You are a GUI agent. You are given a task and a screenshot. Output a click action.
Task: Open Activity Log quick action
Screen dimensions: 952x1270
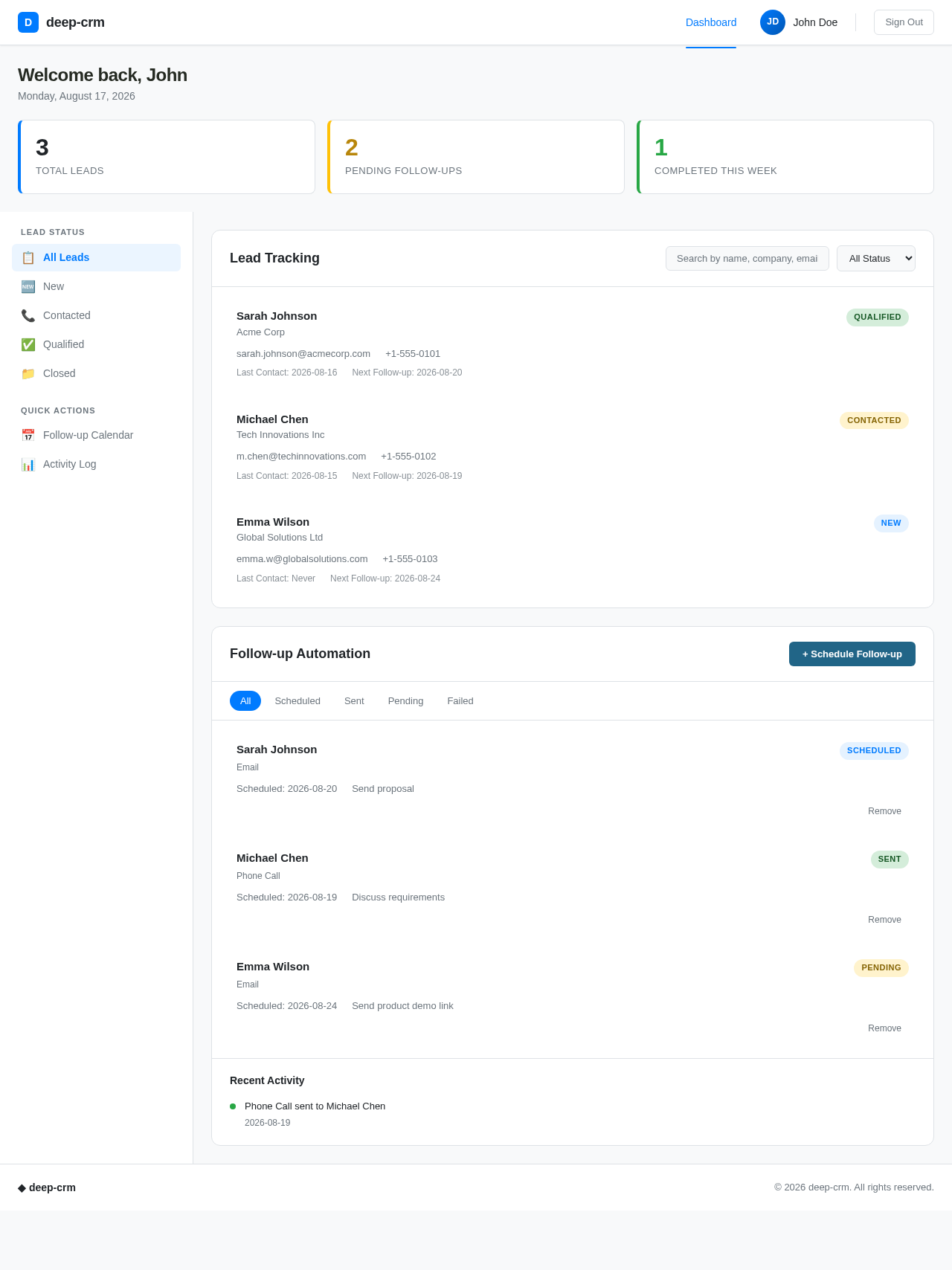point(96,464)
